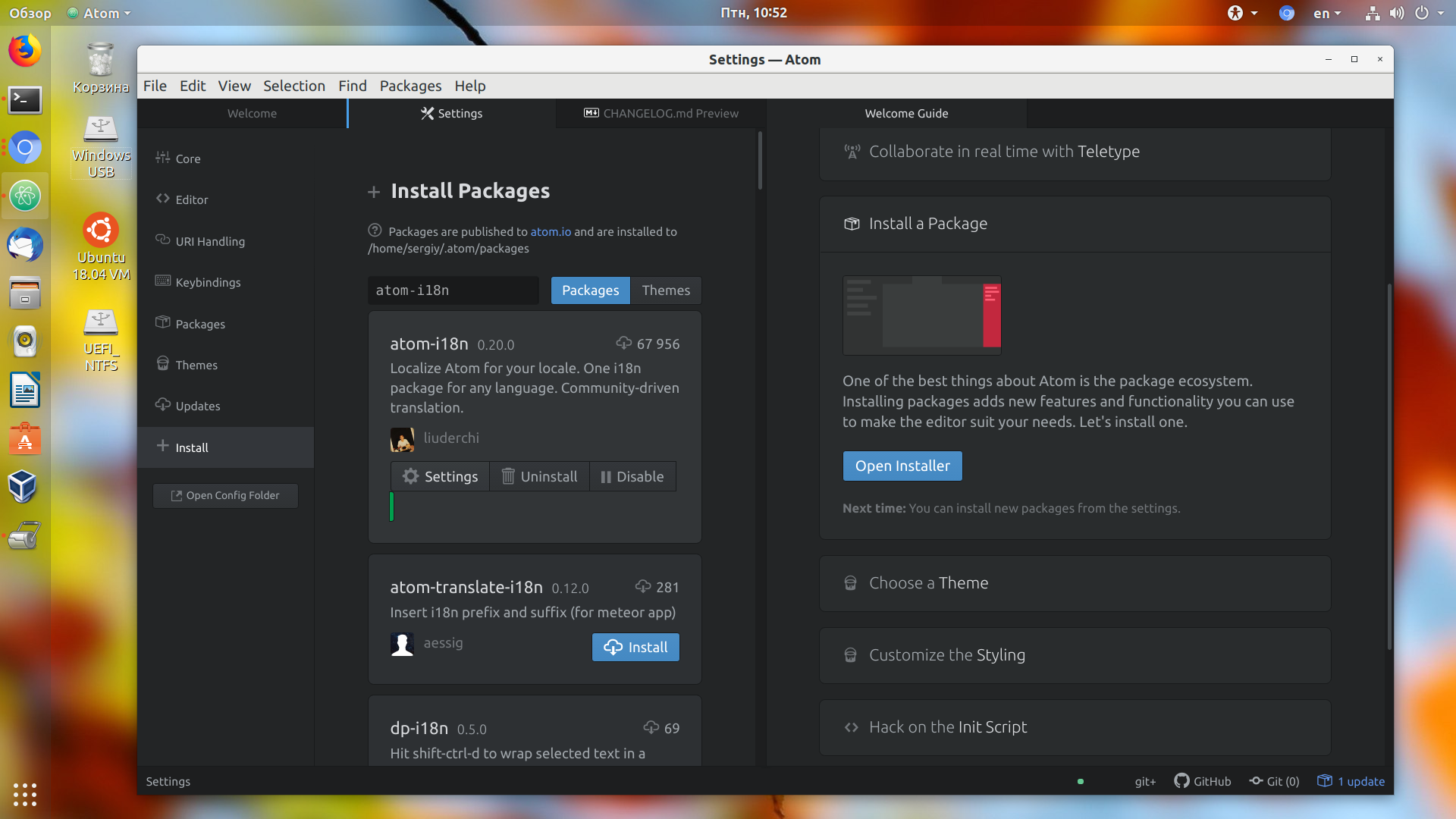This screenshot has width=1456, height=819.
Task: Install the atom-translate-i18n package
Action: click(x=635, y=647)
